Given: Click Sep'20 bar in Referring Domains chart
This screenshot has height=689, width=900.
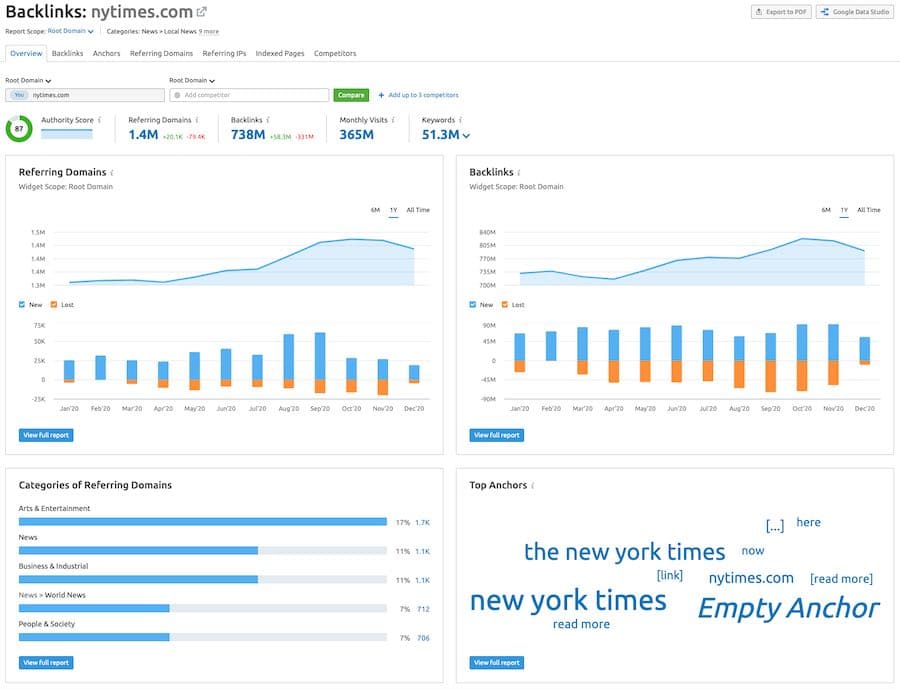Looking at the screenshot, I should click(320, 363).
